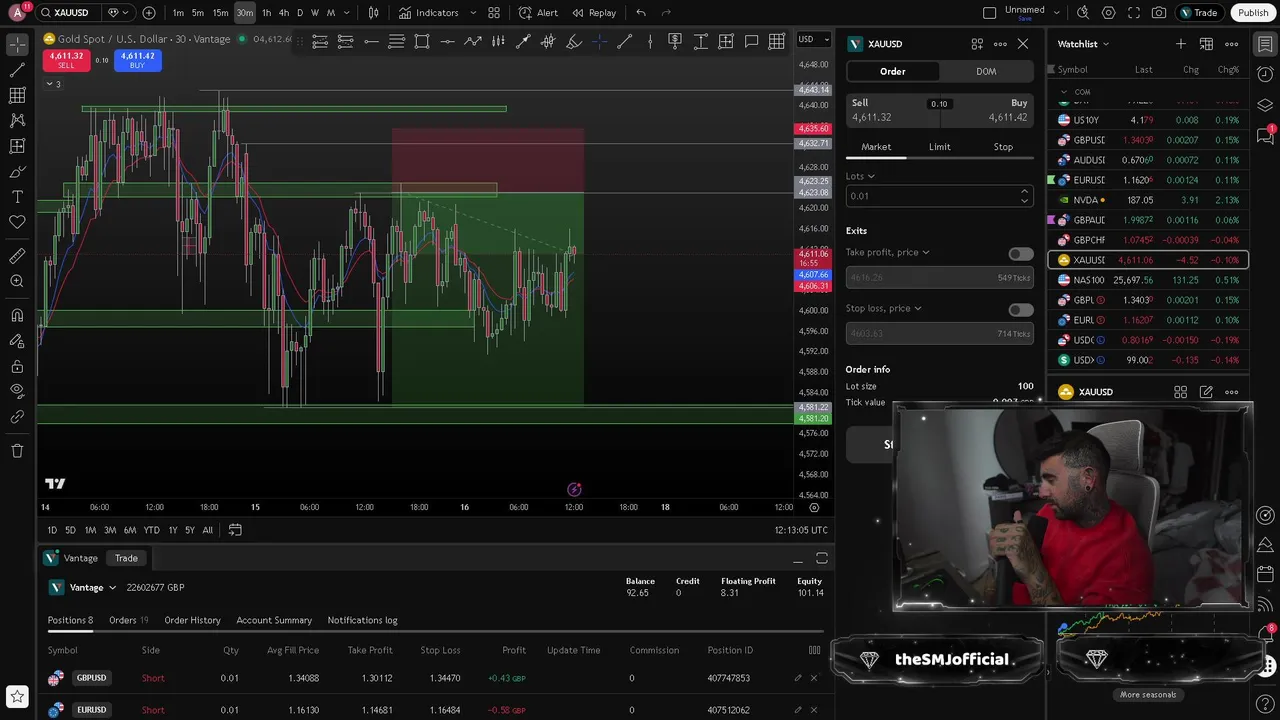Image resolution: width=1280 pixels, height=720 pixels.
Task: Open Take profit price type dropdown
Action: 888,252
